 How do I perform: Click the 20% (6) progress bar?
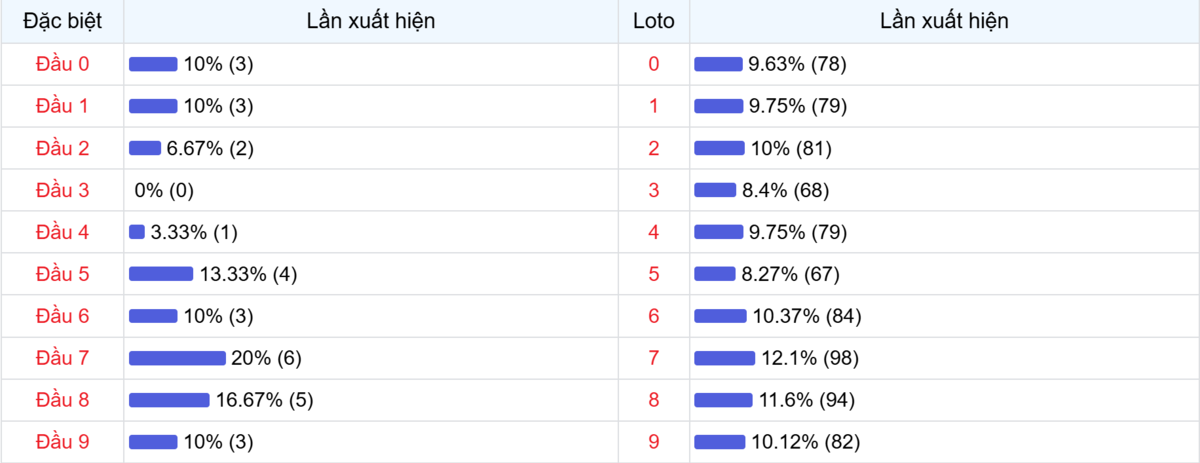(177, 358)
